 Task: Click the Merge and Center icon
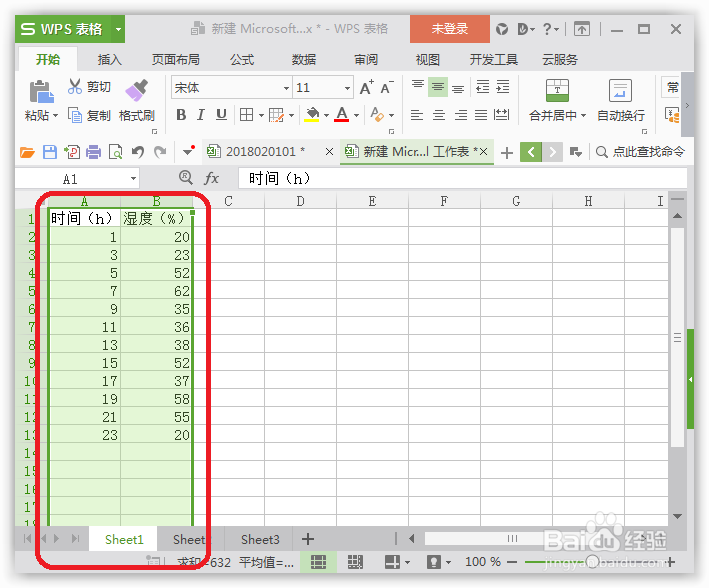(557, 90)
